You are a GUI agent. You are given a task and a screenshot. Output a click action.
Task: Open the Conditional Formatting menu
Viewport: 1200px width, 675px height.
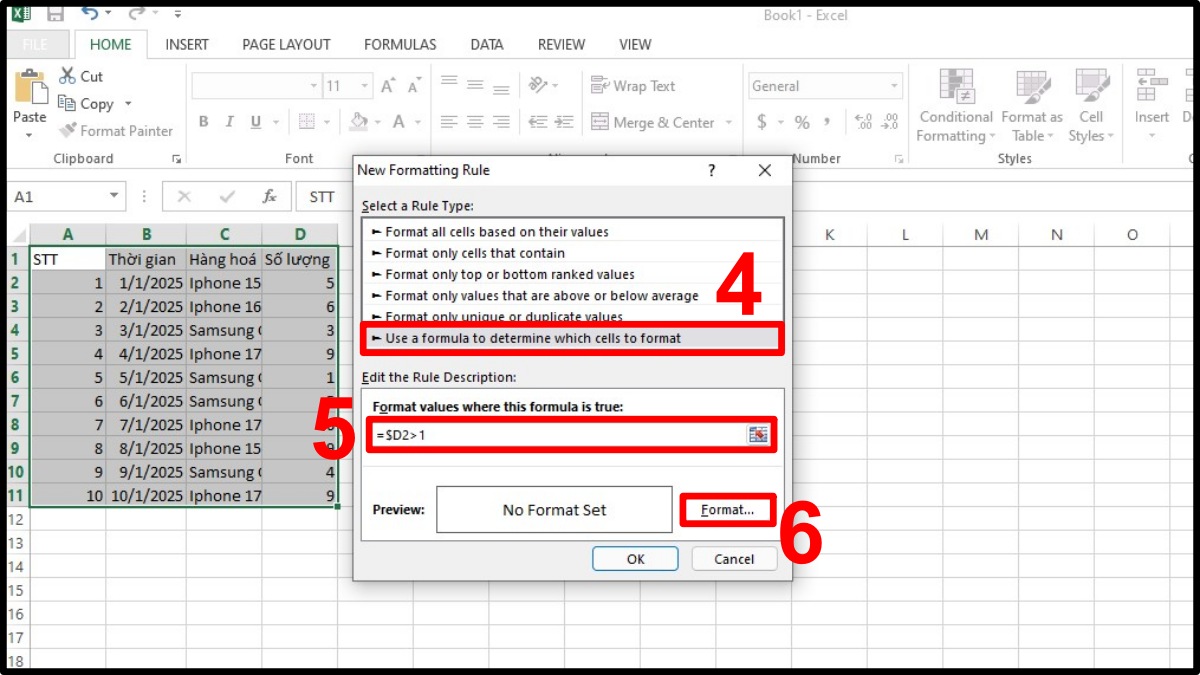coord(956,106)
